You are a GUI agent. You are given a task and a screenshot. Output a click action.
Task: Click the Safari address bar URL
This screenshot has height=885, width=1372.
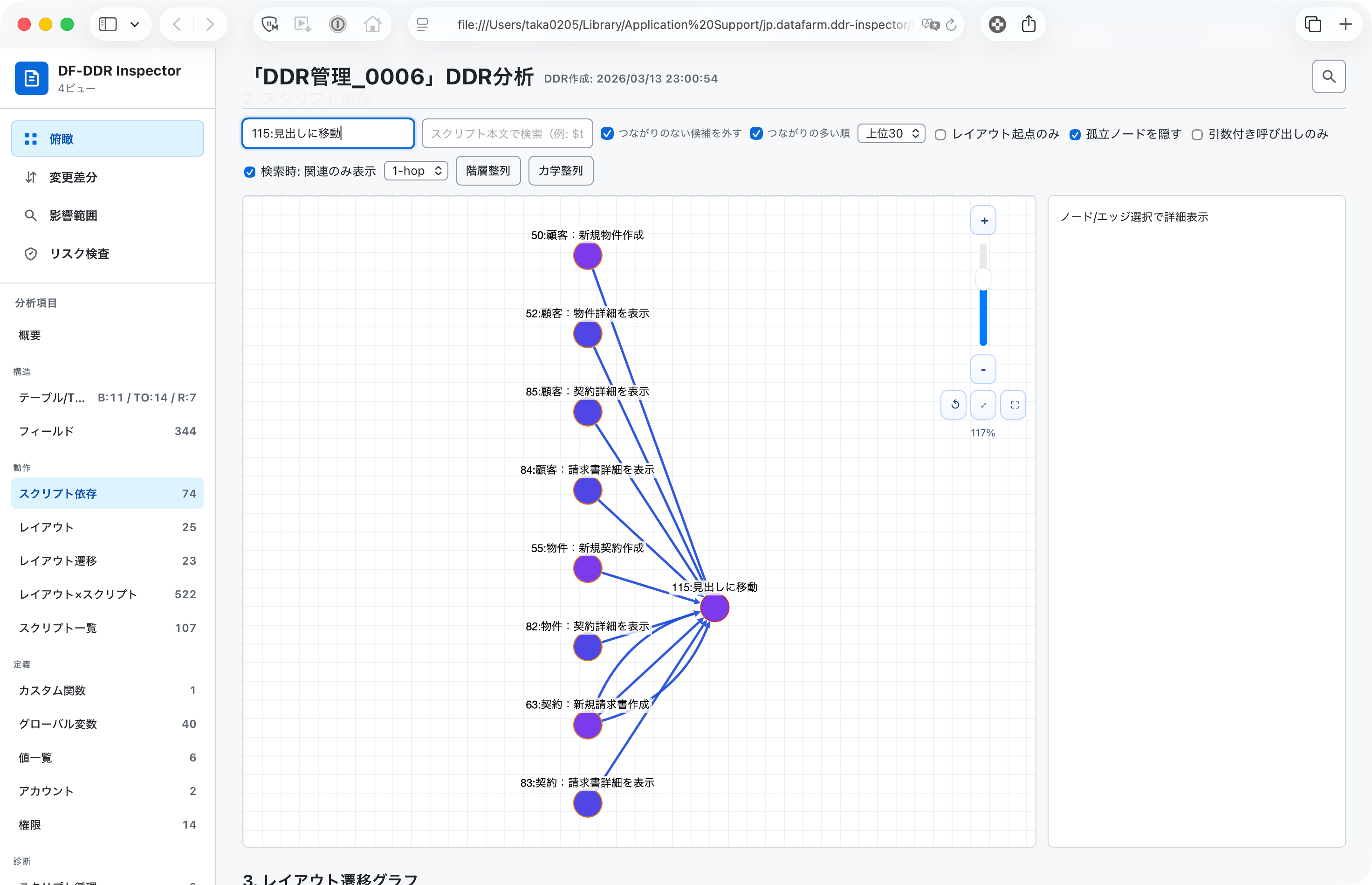[684, 24]
